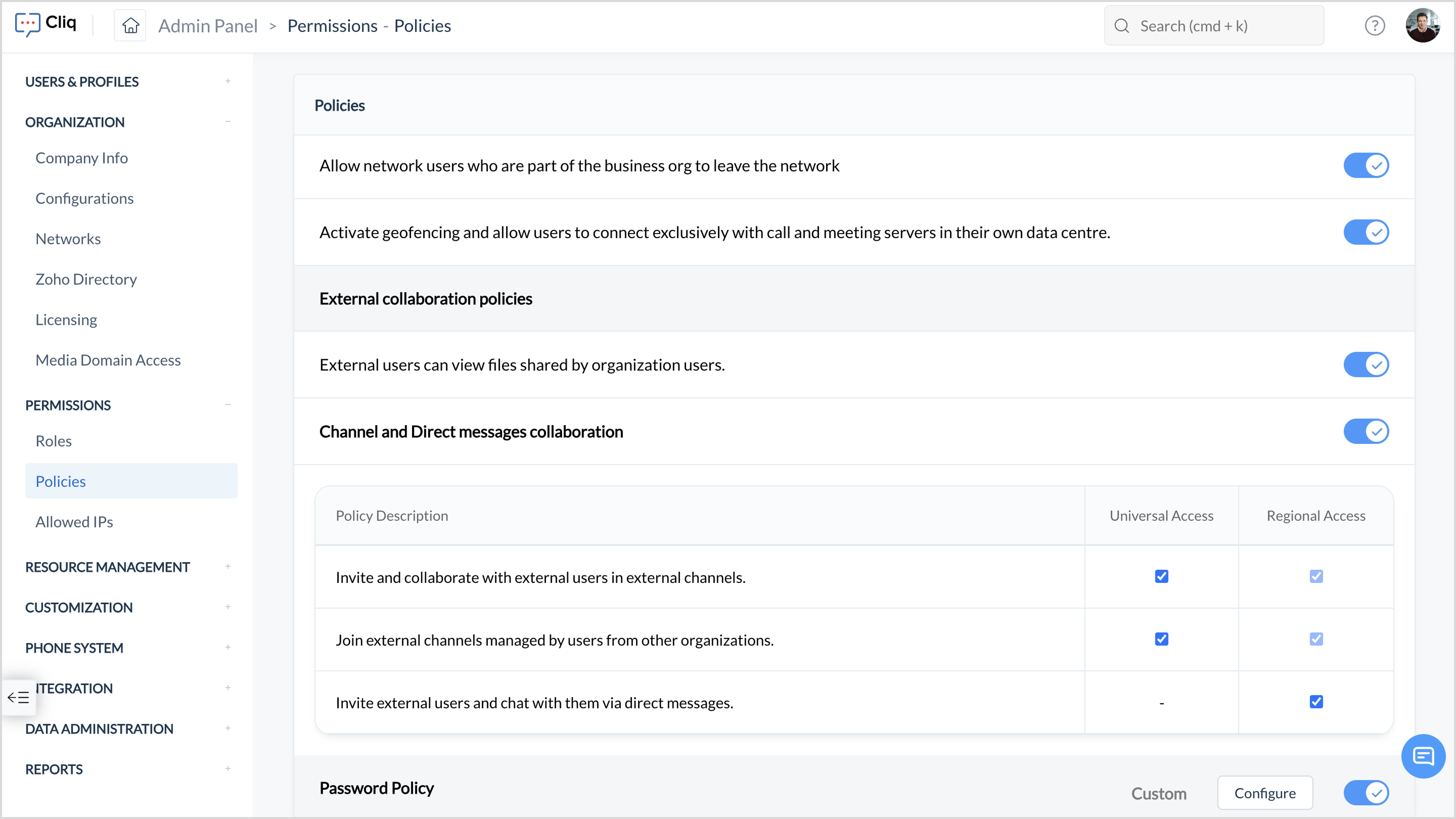Collapse sidebar with arrow-lines icon
This screenshot has height=819, width=1456.
[18, 698]
